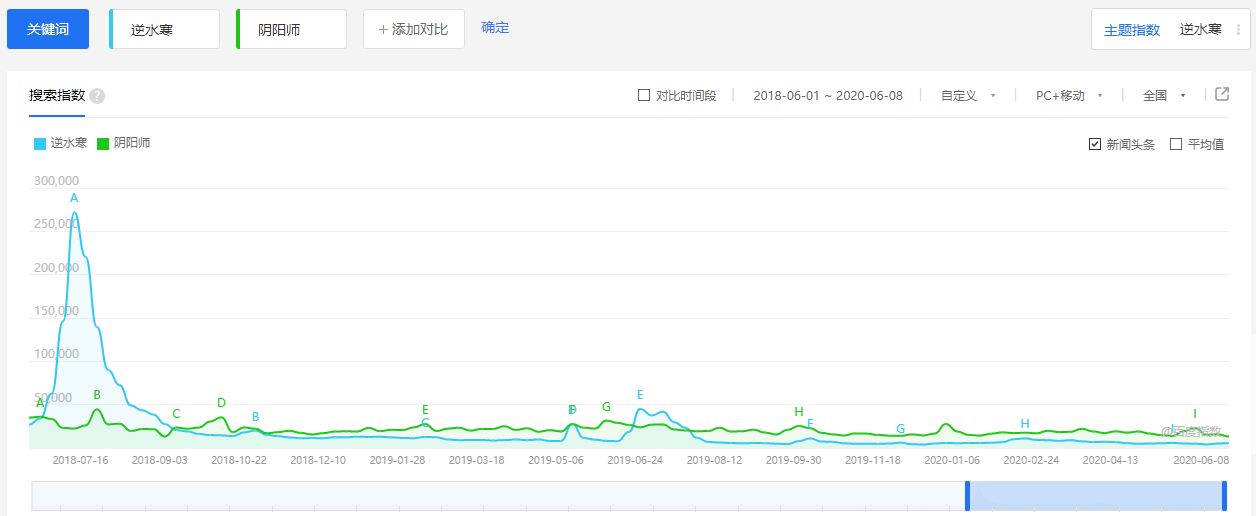The width and height of the screenshot is (1256, 516).
Task: Click the 阴阳师 keyword input field
Action: (291, 30)
